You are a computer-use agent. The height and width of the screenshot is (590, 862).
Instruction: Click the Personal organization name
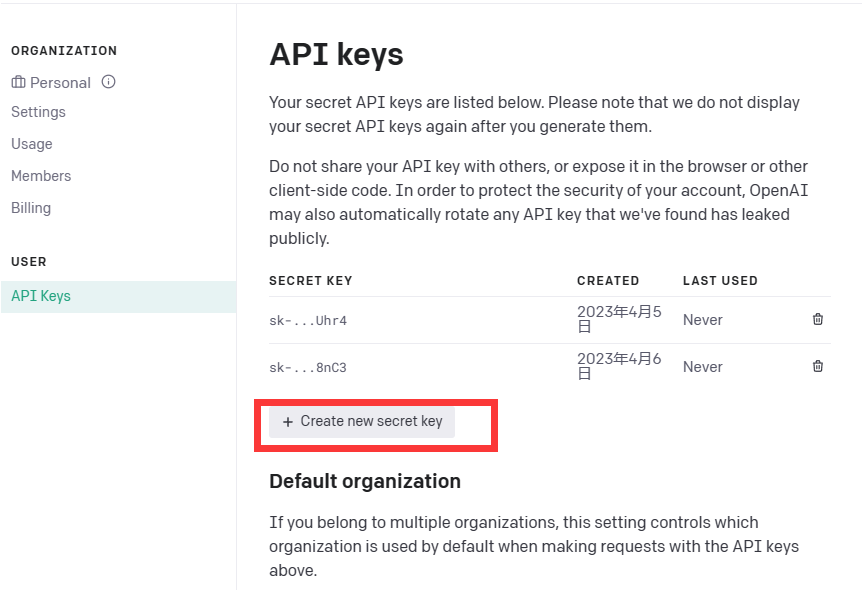pos(60,82)
